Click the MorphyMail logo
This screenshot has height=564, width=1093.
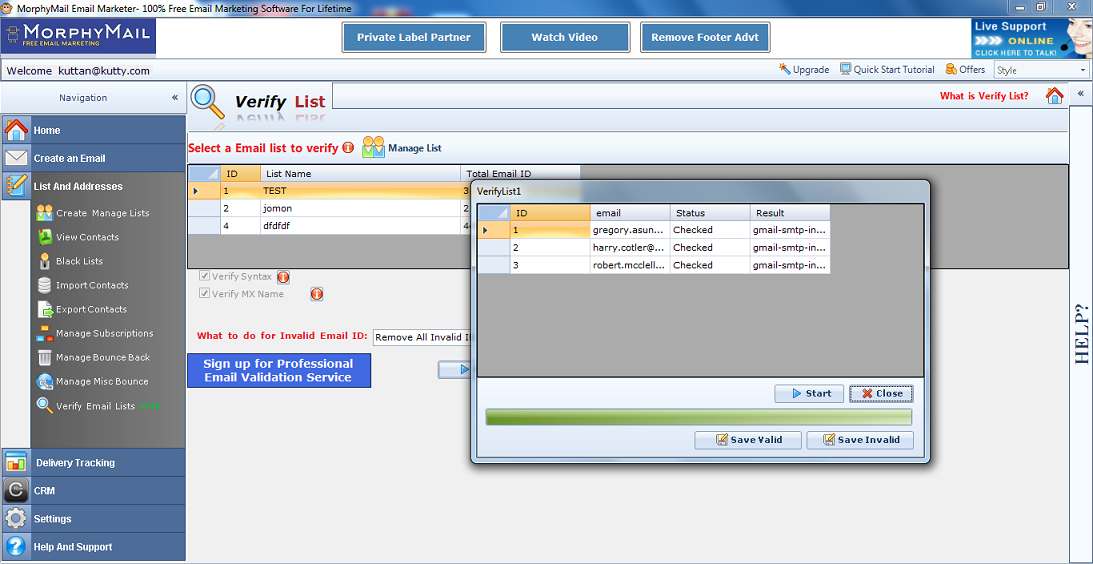pyautogui.click(x=79, y=36)
